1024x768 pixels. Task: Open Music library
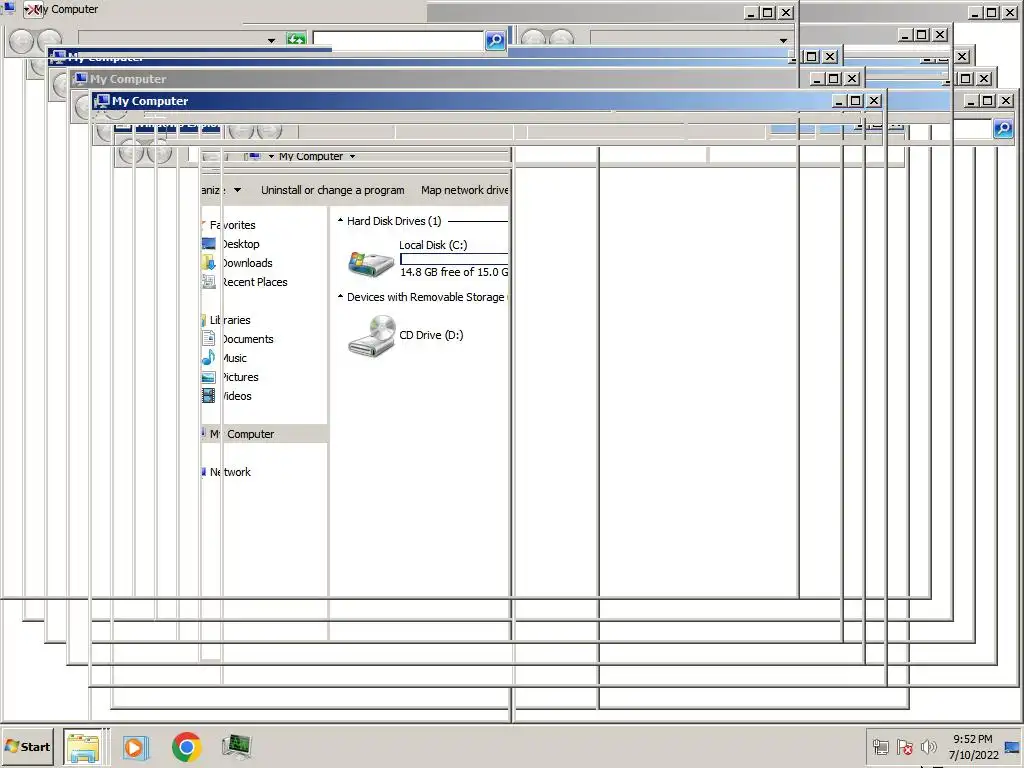click(x=234, y=357)
